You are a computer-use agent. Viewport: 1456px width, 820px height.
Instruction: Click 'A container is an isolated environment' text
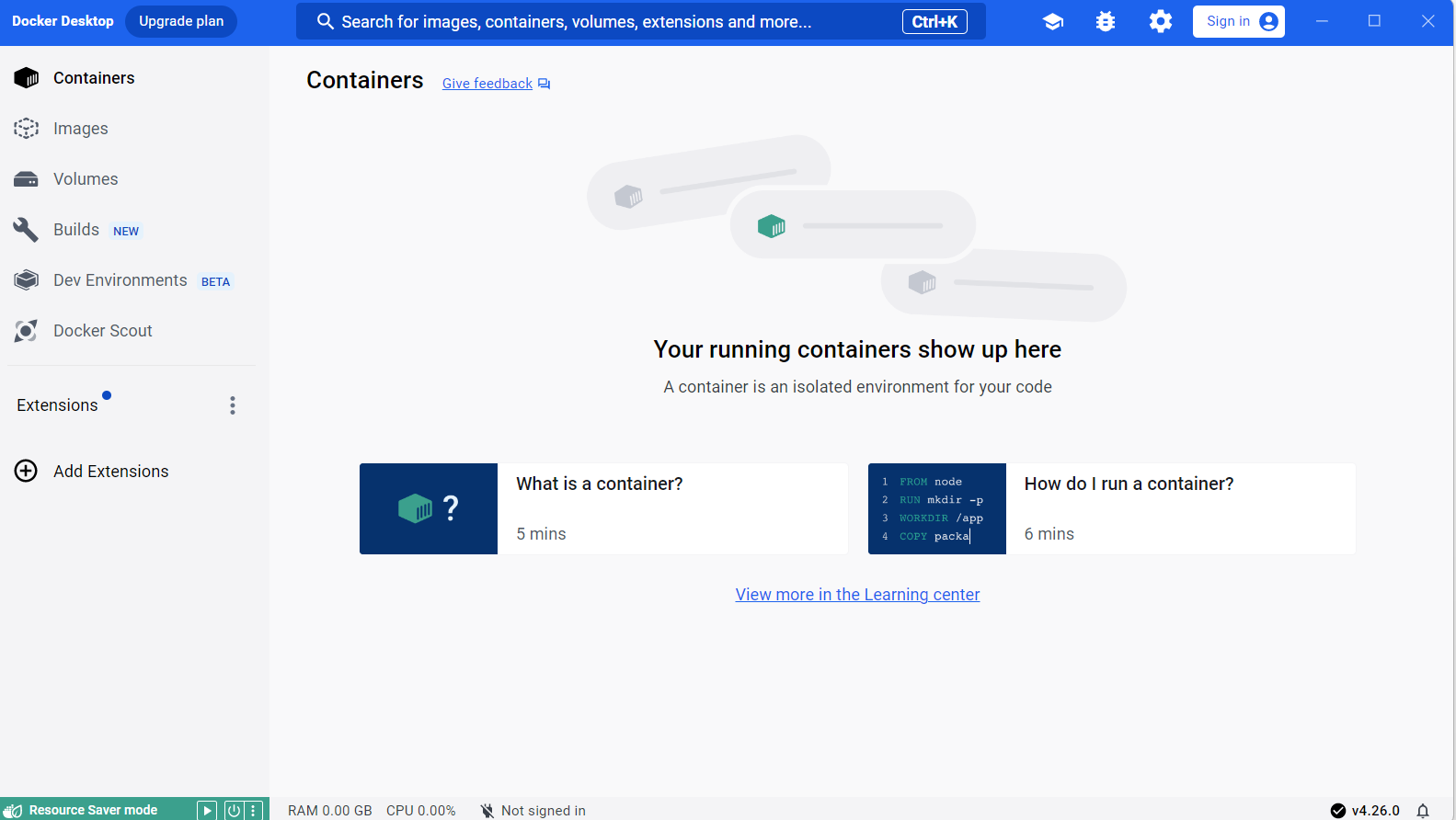point(857,387)
